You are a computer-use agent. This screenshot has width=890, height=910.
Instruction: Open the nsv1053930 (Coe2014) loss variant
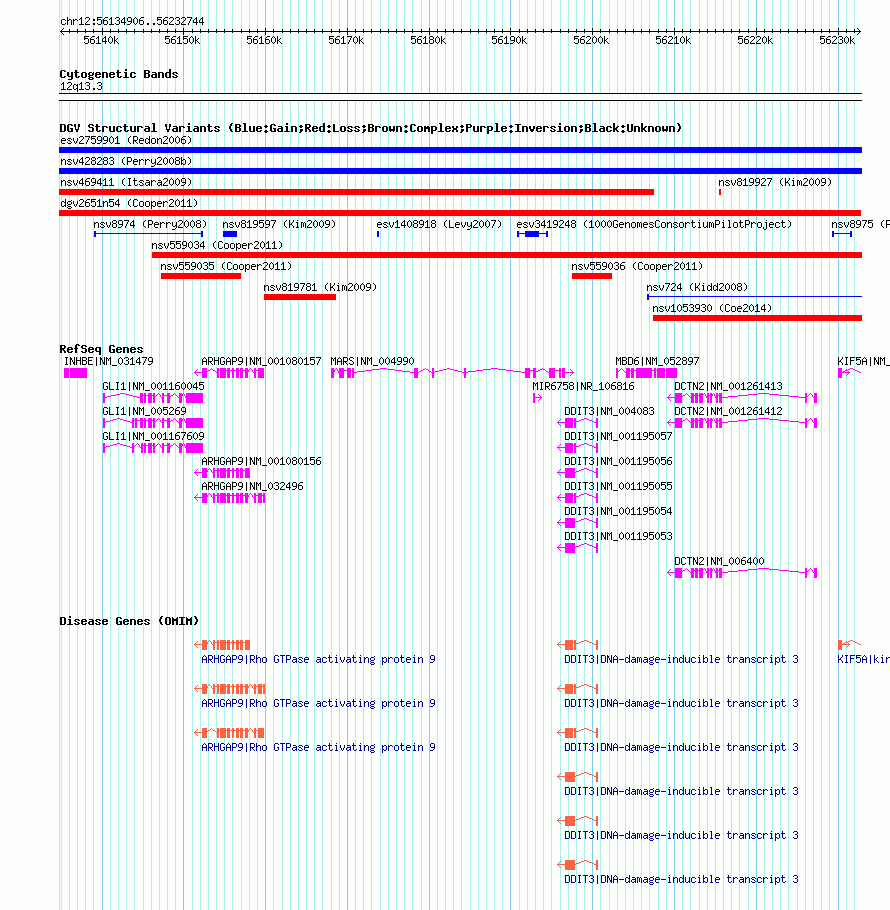click(757, 317)
